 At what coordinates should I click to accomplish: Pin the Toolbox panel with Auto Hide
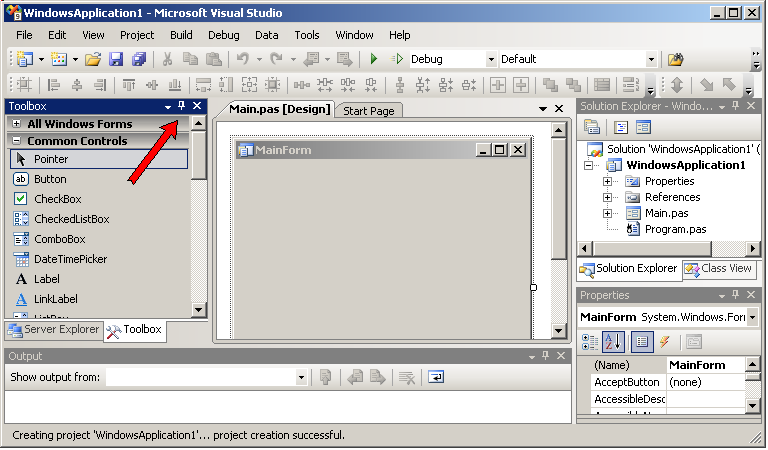[182, 106]
